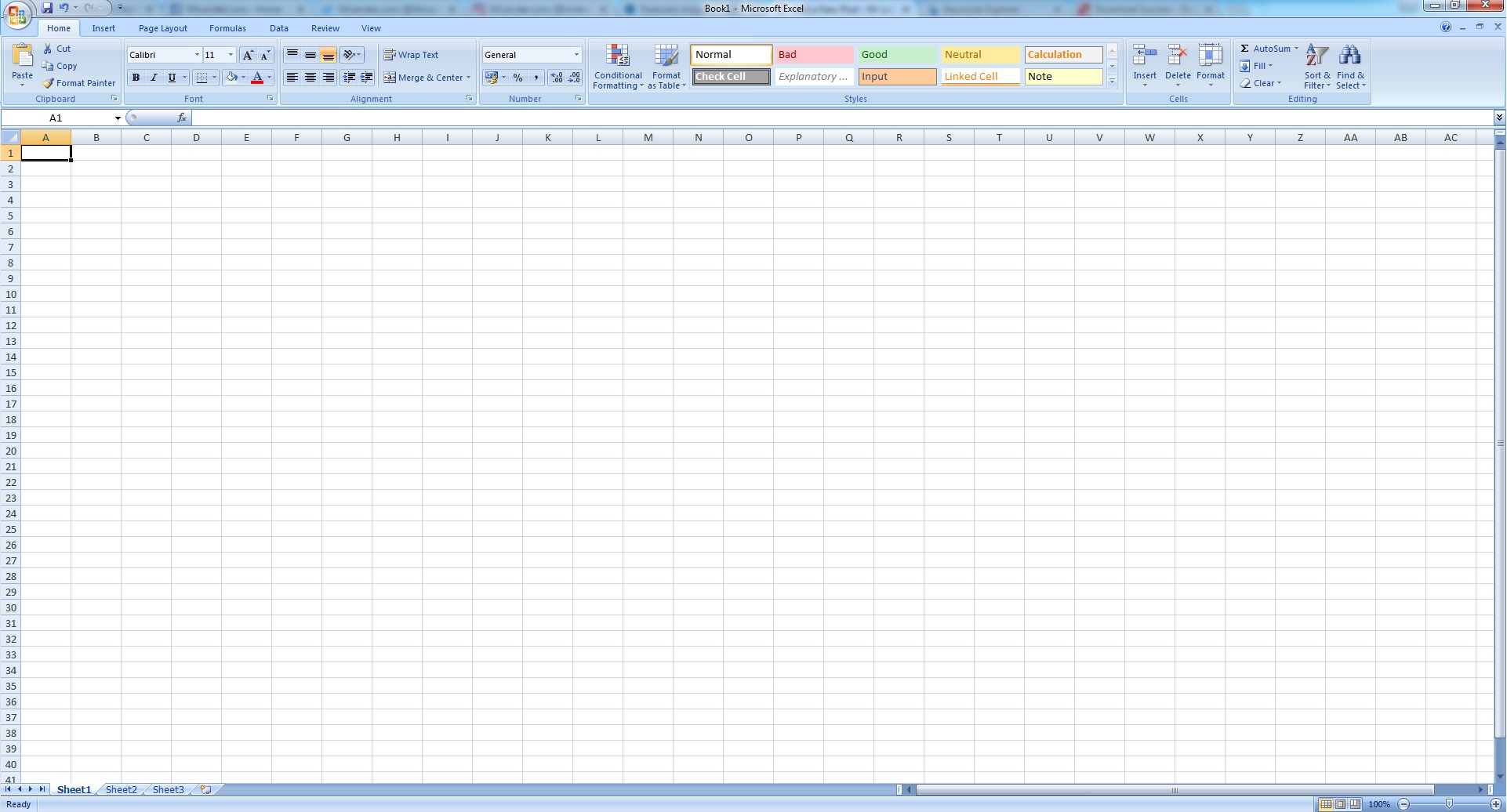Apply bold formatting
Viewport: 1507px width, 812px height.
(x=136, y=78)
